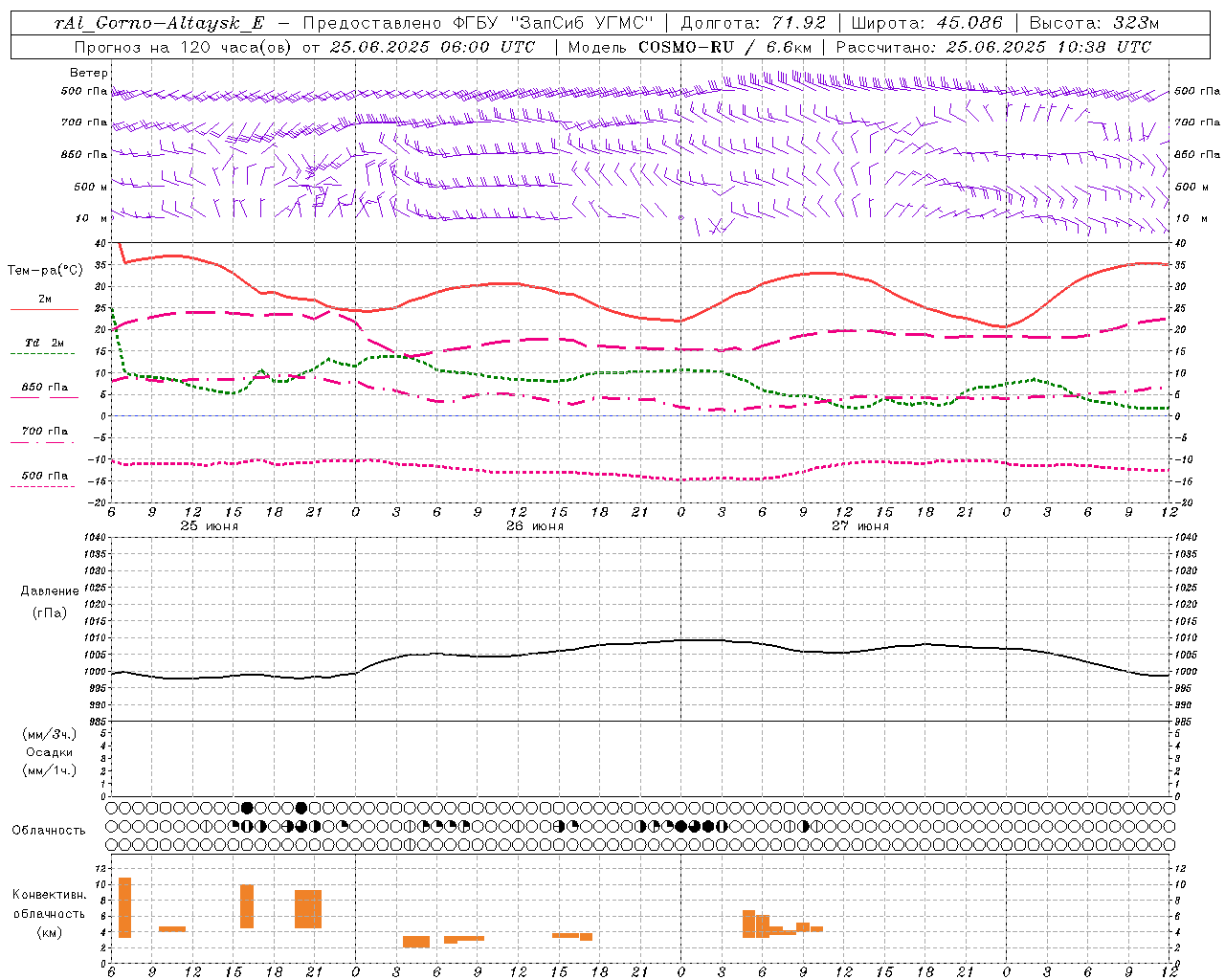Click the Высота: 323м value

click(1094, 23)
